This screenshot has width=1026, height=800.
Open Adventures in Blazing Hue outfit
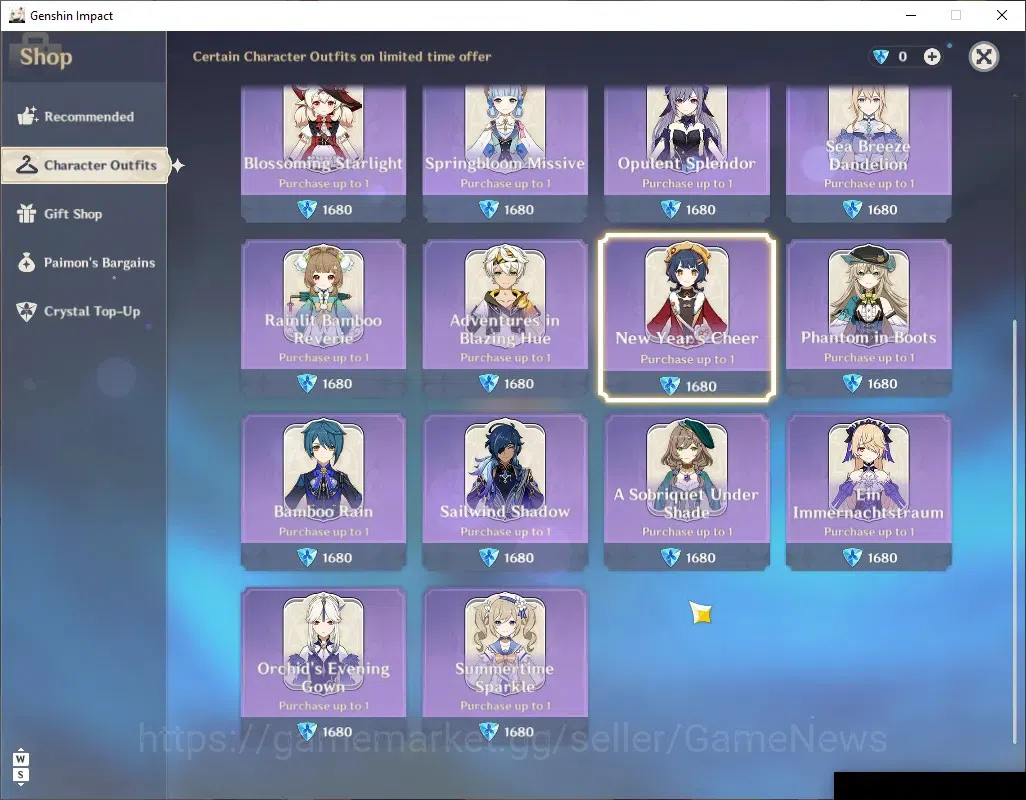504,318
